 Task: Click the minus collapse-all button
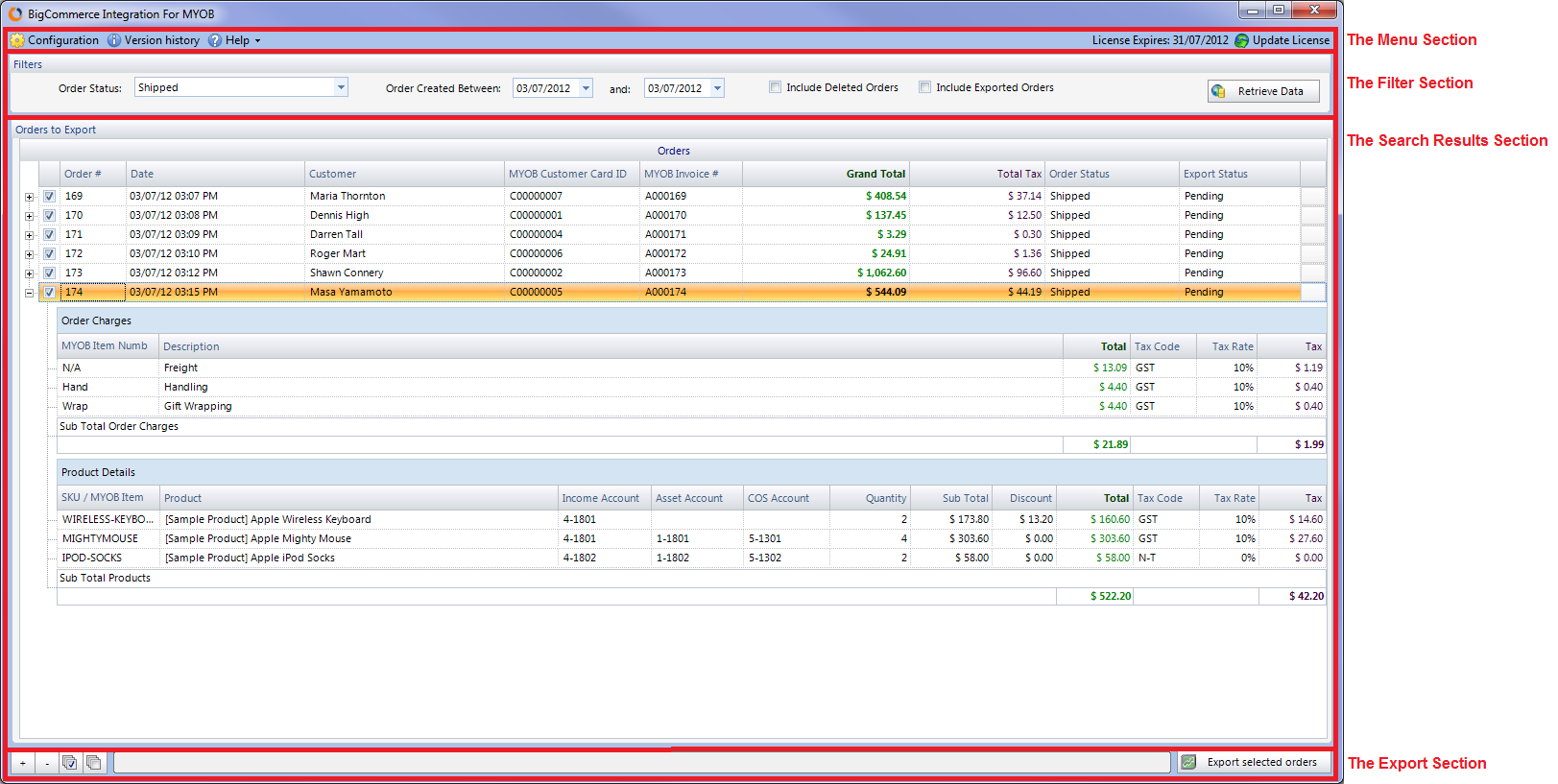pos(47,763)
